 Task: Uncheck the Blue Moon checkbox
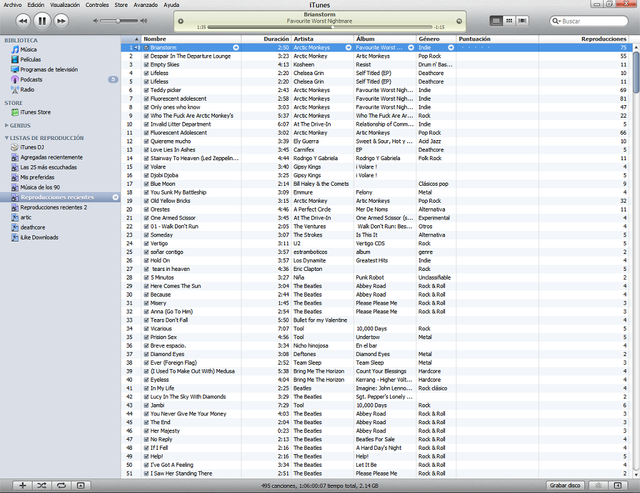146,184
